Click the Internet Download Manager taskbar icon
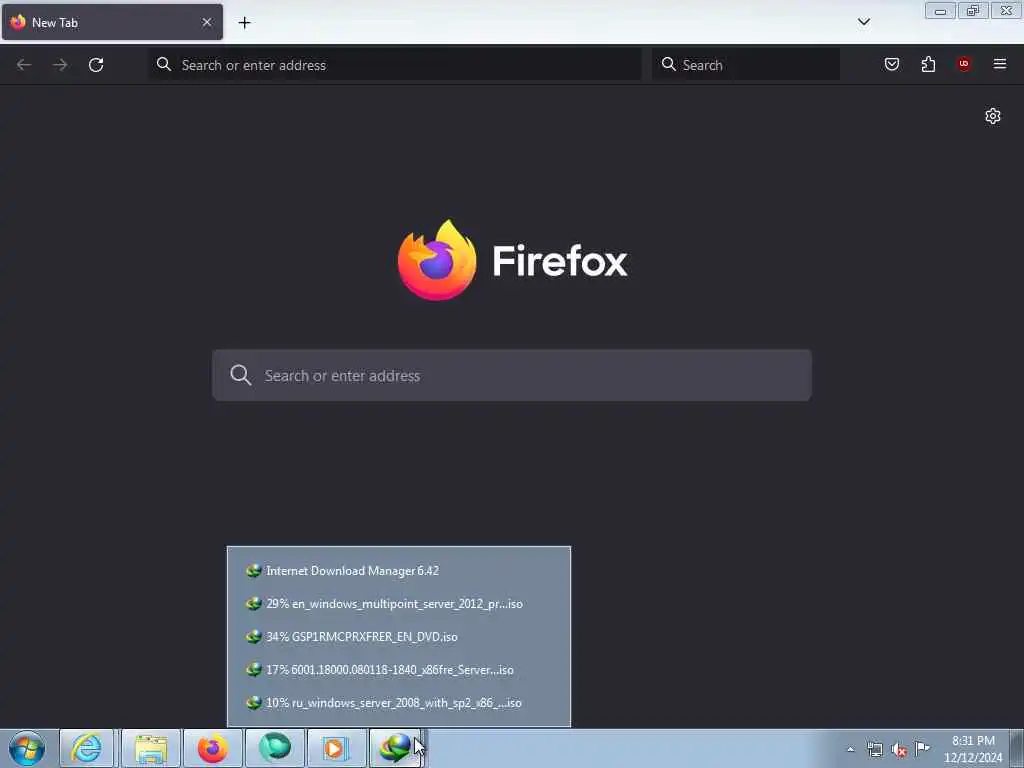Image resolution: width=1024 pixels, height=768 pixels. [396, 748]
